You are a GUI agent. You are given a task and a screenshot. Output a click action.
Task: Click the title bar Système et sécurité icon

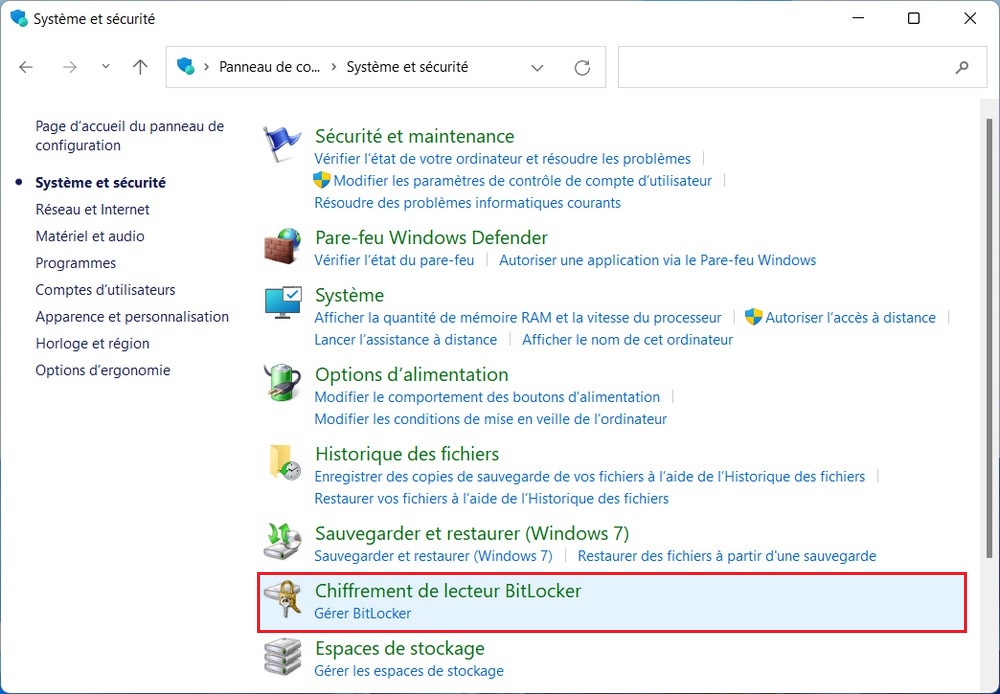tap(19, 18)
